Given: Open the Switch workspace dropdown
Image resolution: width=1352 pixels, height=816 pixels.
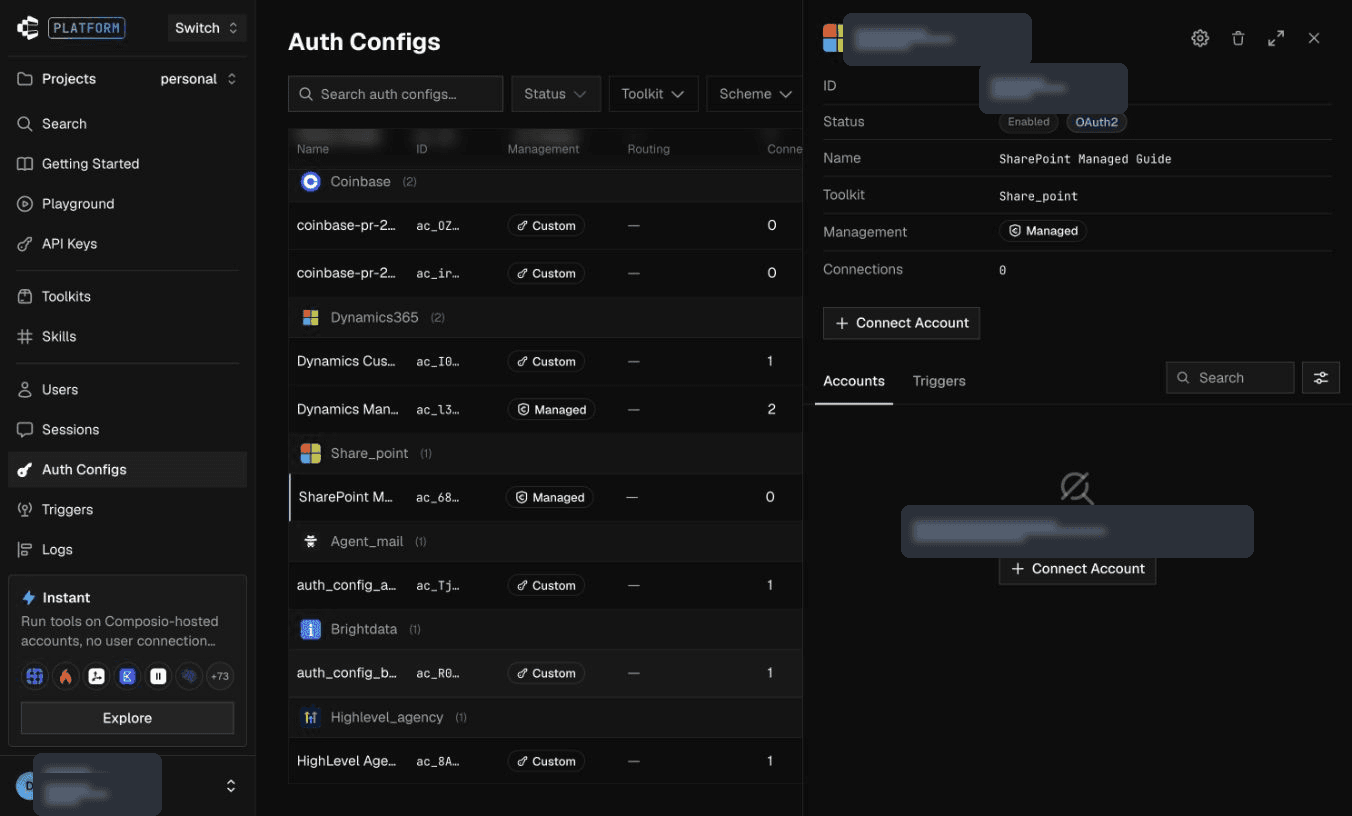Looking at the screenshot, I should [206, 28].
